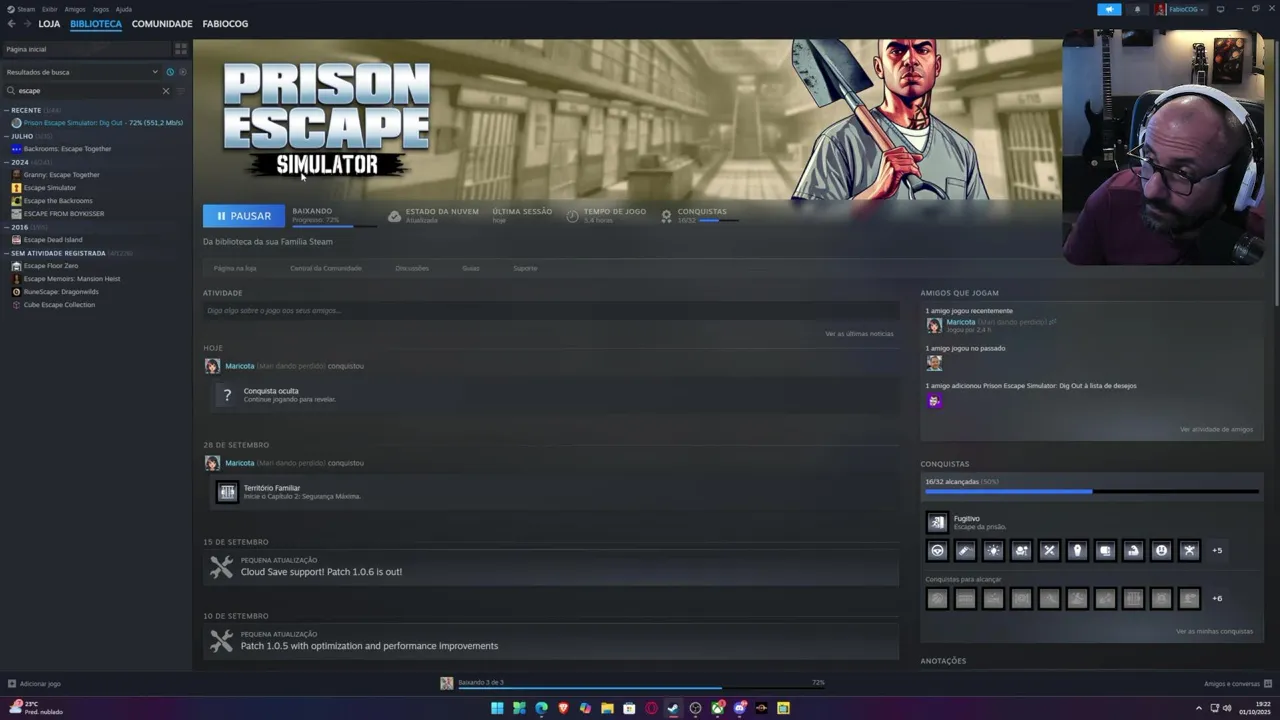Toggle the ready-to-play filter icon
1280x720 pixels.
coord(182,72)
